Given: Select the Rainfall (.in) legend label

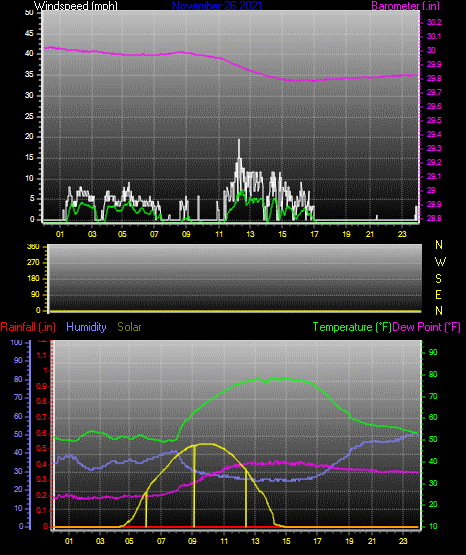Looking at the screenshot, I should pos(28,327).
